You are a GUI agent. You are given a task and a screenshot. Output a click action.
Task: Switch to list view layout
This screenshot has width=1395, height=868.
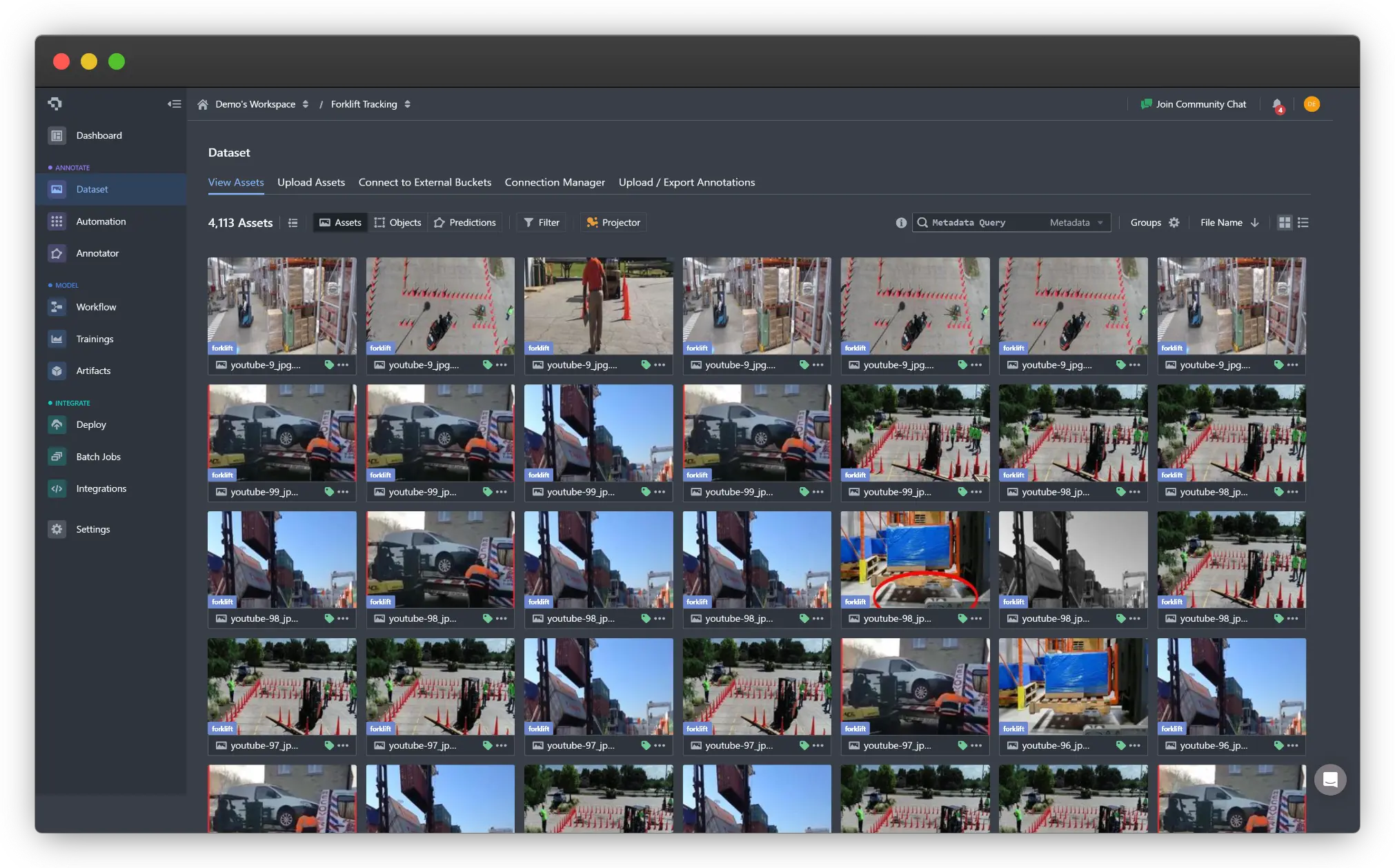(x=1303, y=223)
